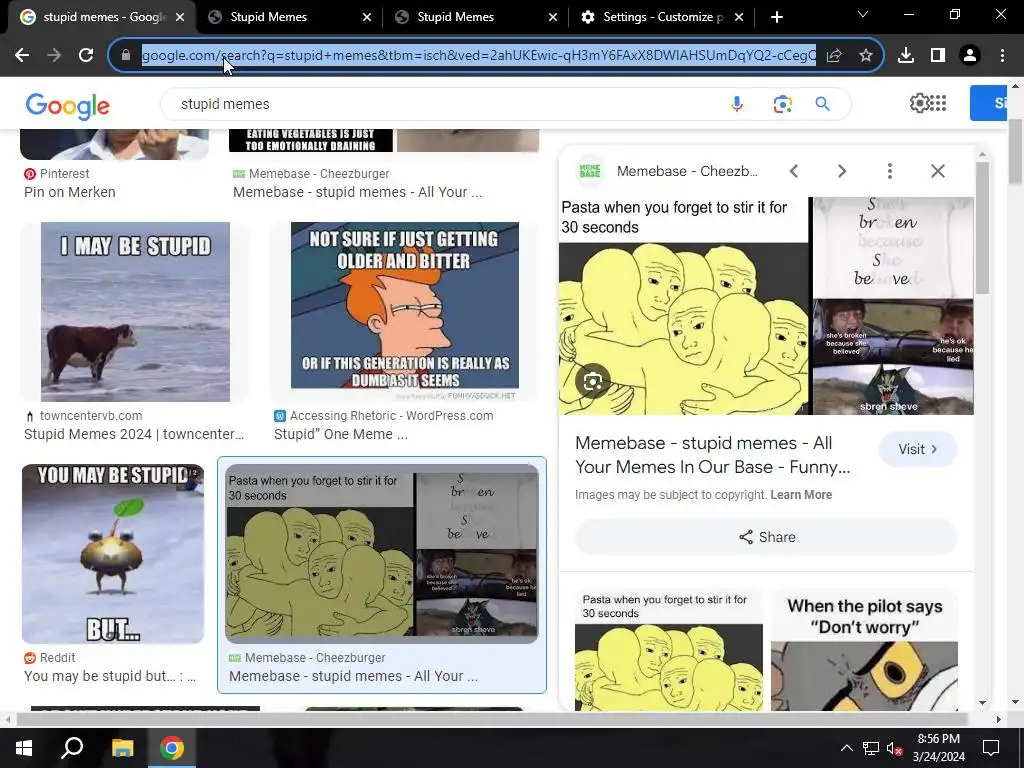Click the muted volume icon in system tray

pyautogui.click(x=895, y=748)
